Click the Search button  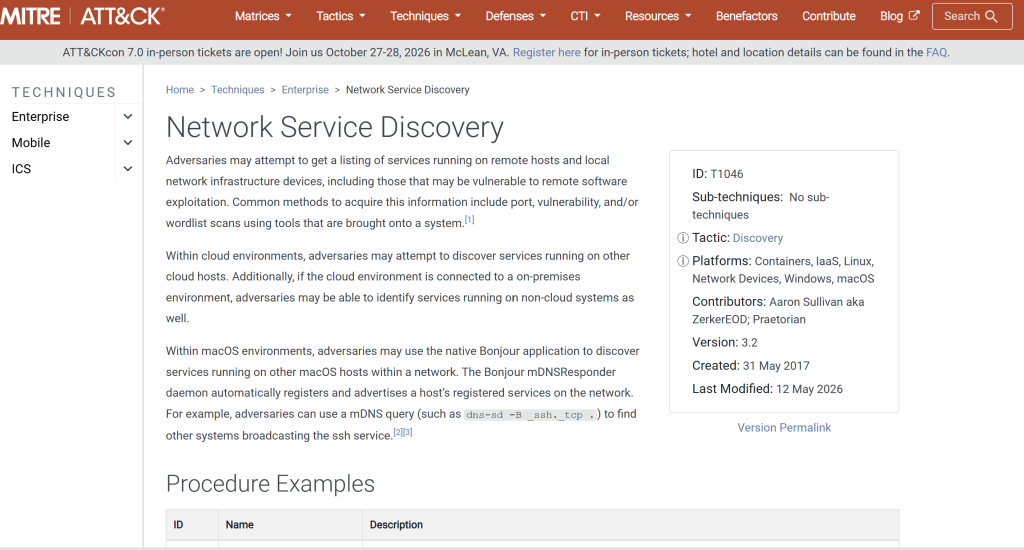point(972,16)
